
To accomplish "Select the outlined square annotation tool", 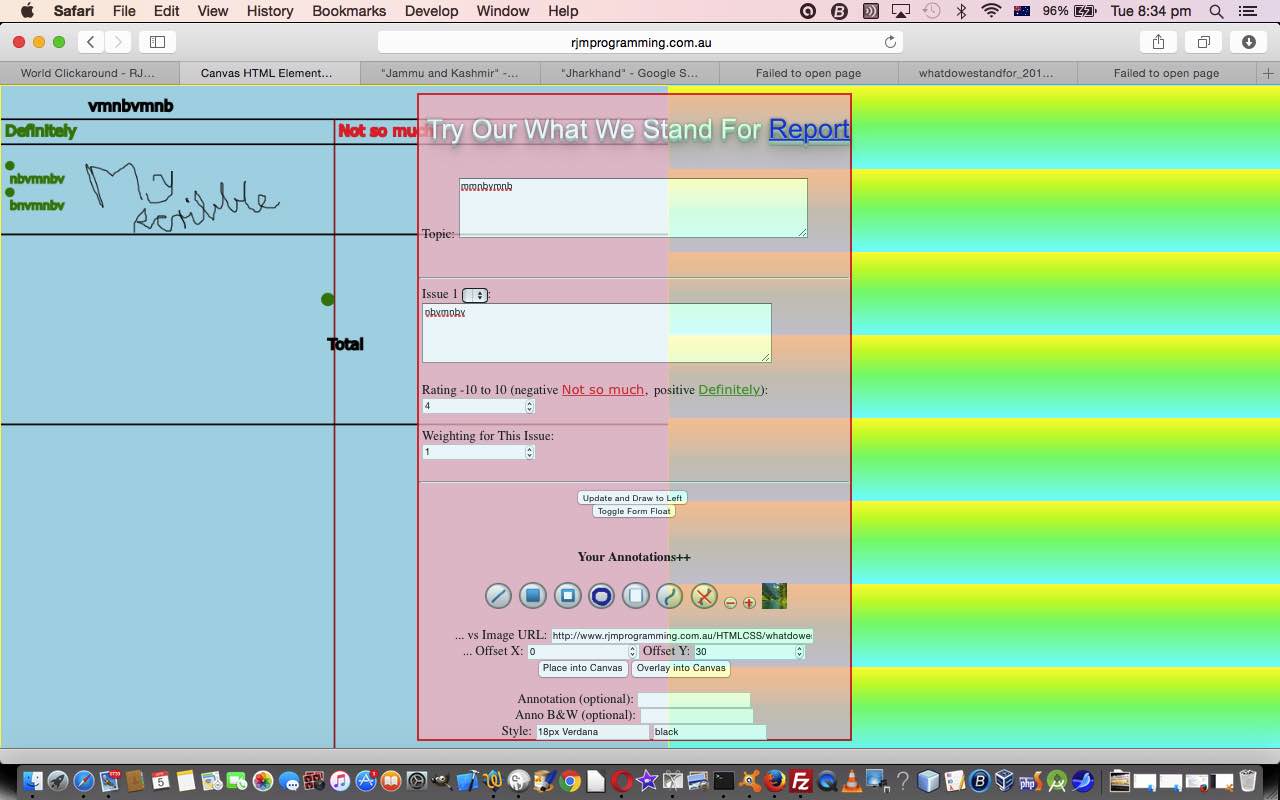I will point(567,596).
